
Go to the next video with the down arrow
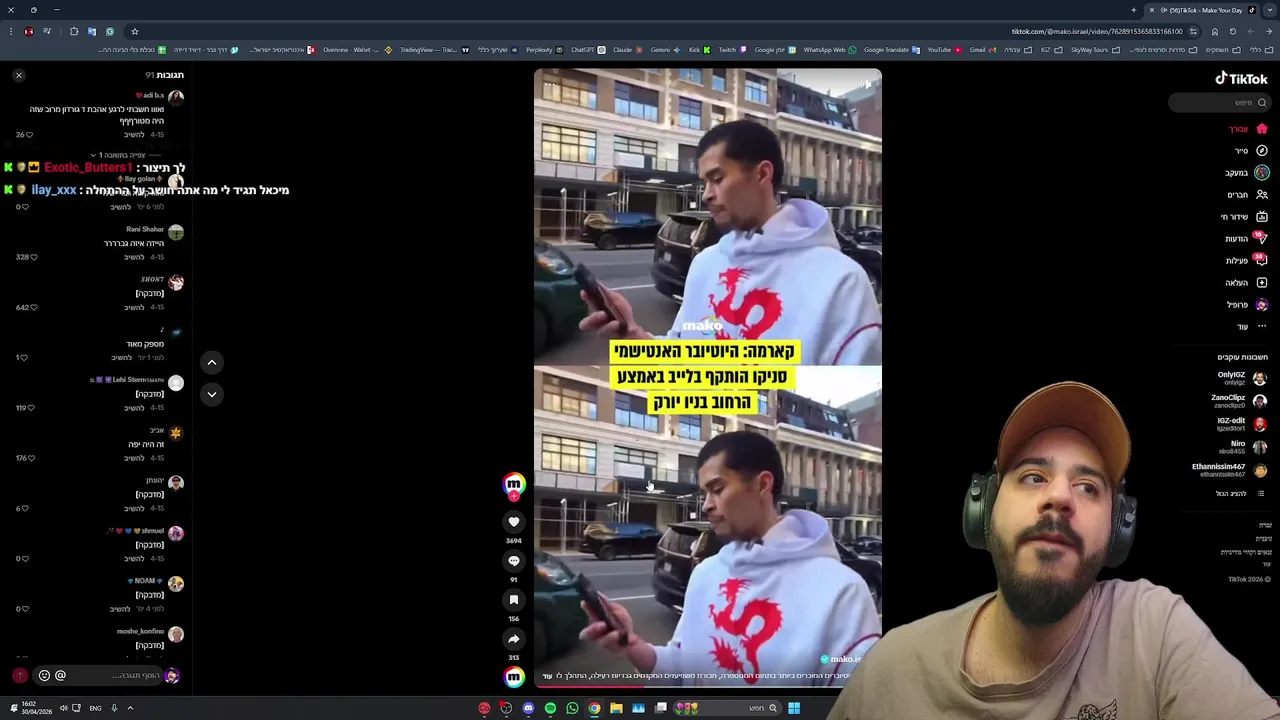click(212, 394)
